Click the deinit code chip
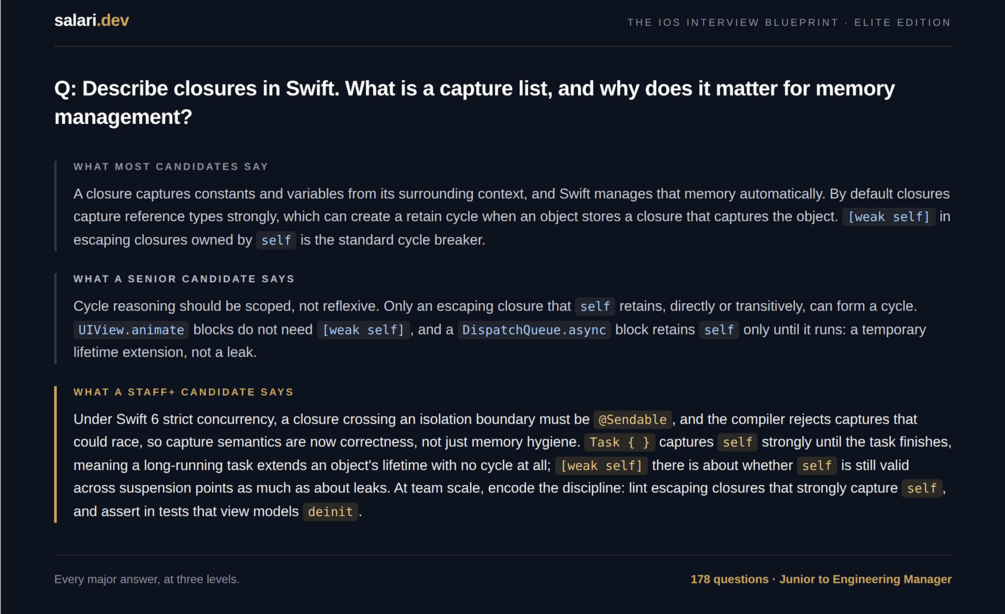This screenshot has width=1005, height=614. (x=330, y=511)
